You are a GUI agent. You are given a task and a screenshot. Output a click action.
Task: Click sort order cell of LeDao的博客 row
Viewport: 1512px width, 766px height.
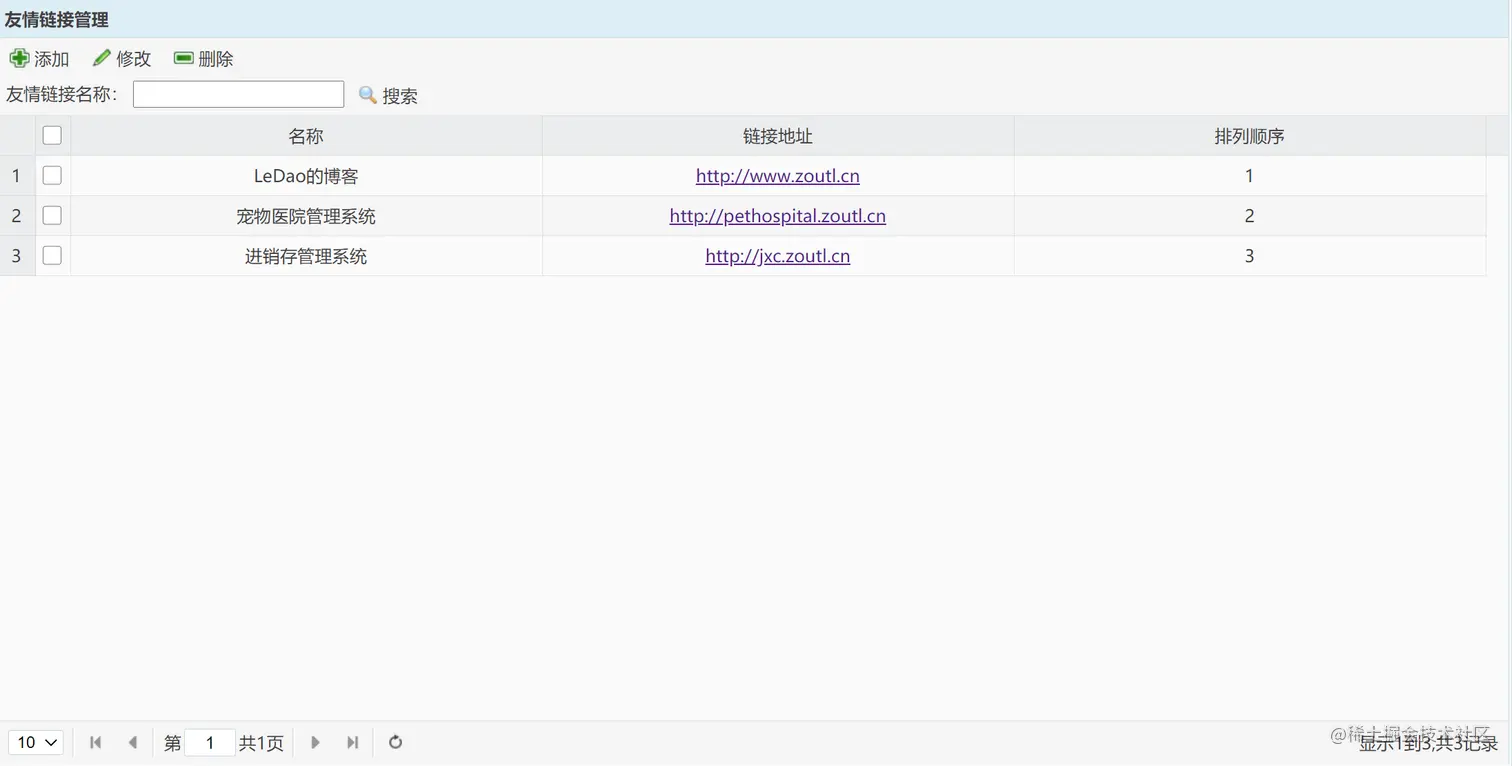pyautogui.click(x=1250, y=176)
